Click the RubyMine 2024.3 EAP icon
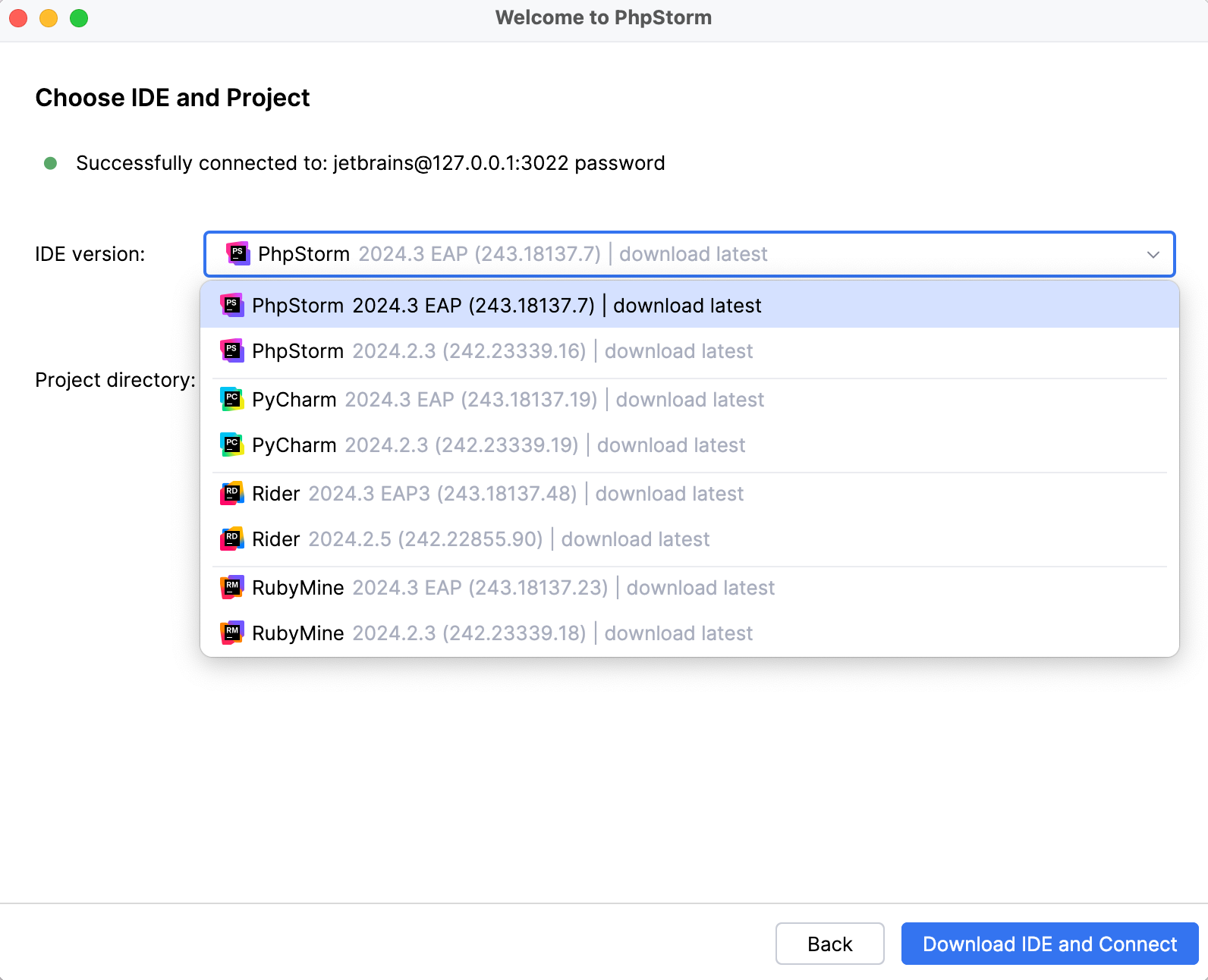 click(231, 587)
